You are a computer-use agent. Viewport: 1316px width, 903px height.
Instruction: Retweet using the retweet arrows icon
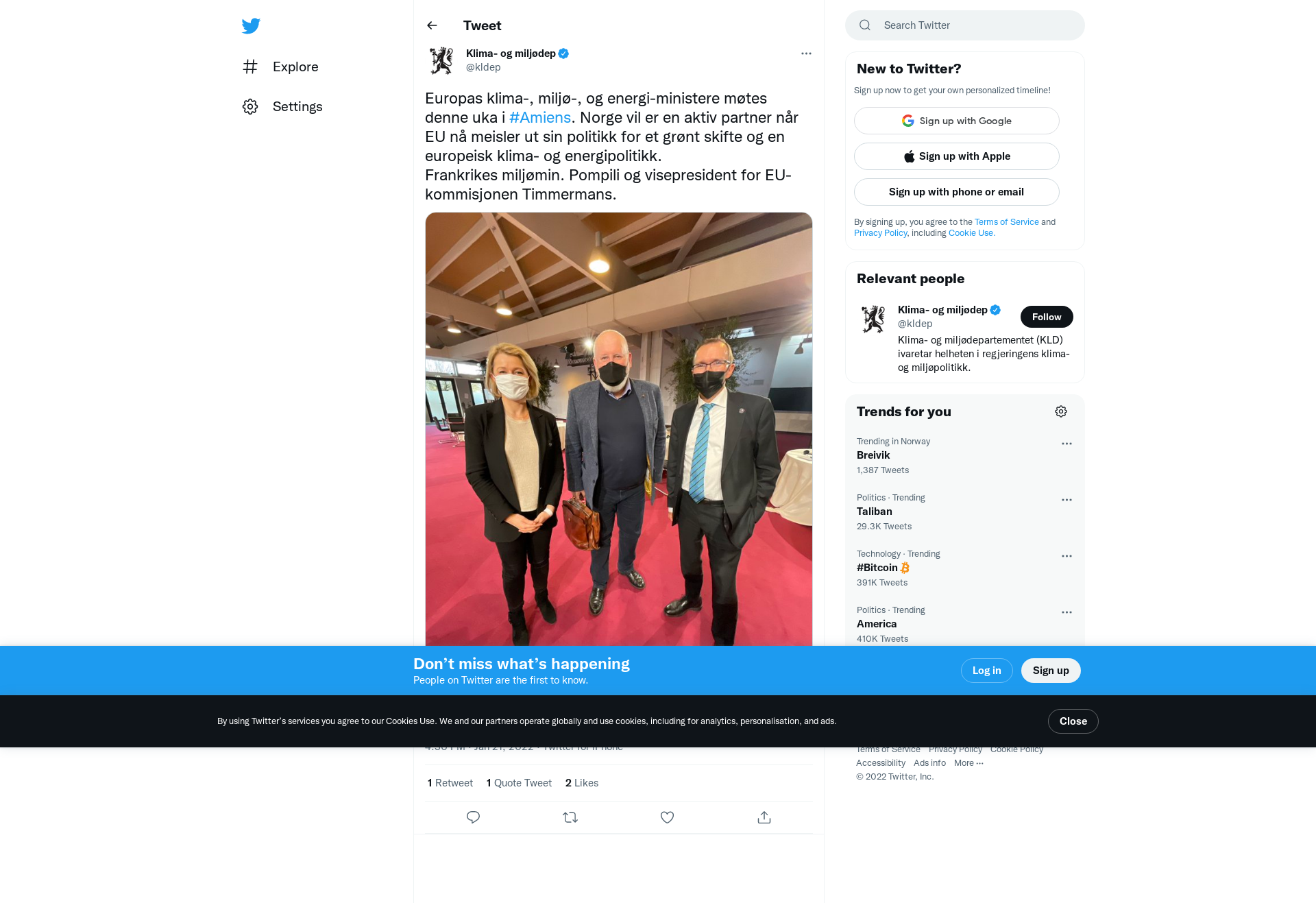pos(570,817)
